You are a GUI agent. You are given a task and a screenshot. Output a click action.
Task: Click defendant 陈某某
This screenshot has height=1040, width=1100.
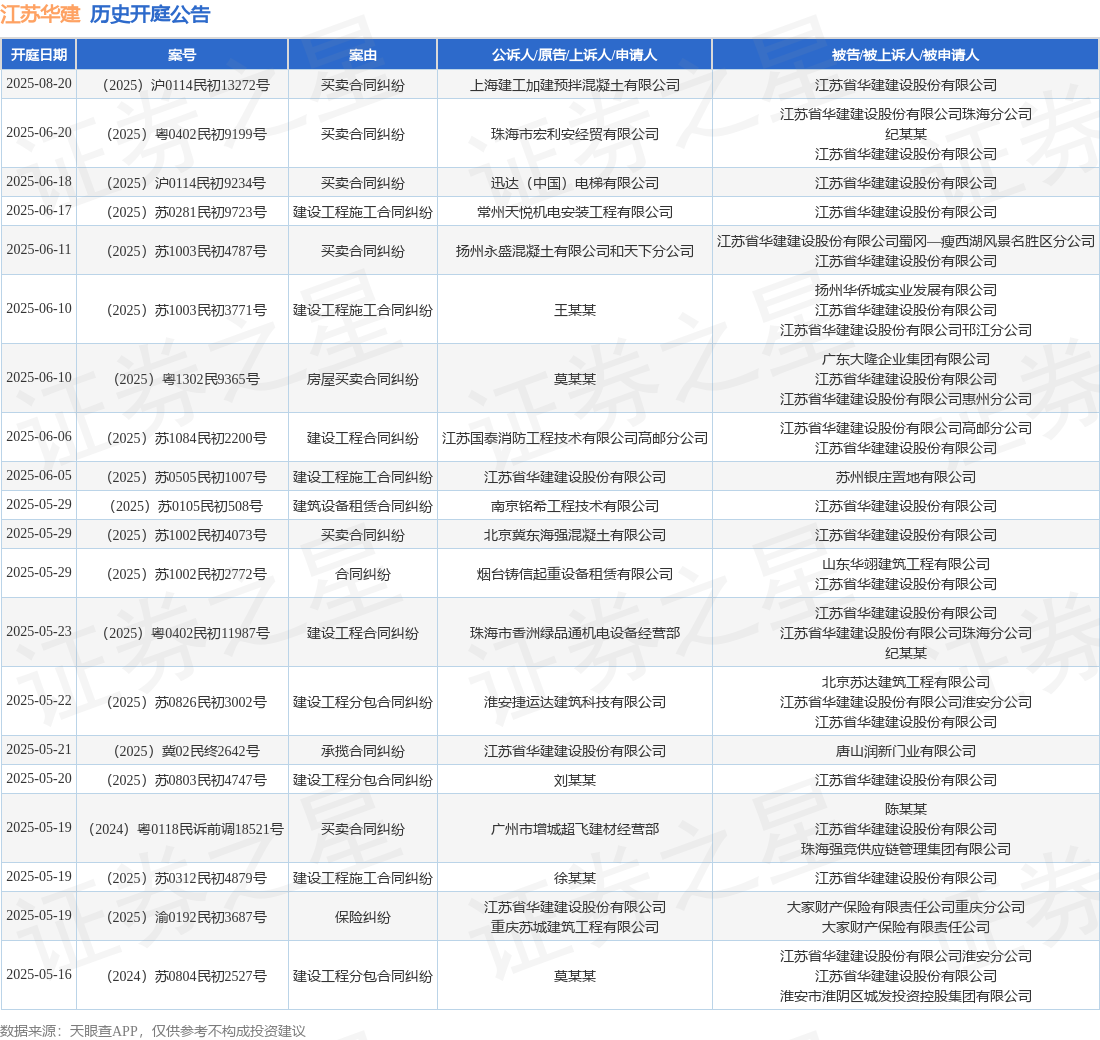906,810
